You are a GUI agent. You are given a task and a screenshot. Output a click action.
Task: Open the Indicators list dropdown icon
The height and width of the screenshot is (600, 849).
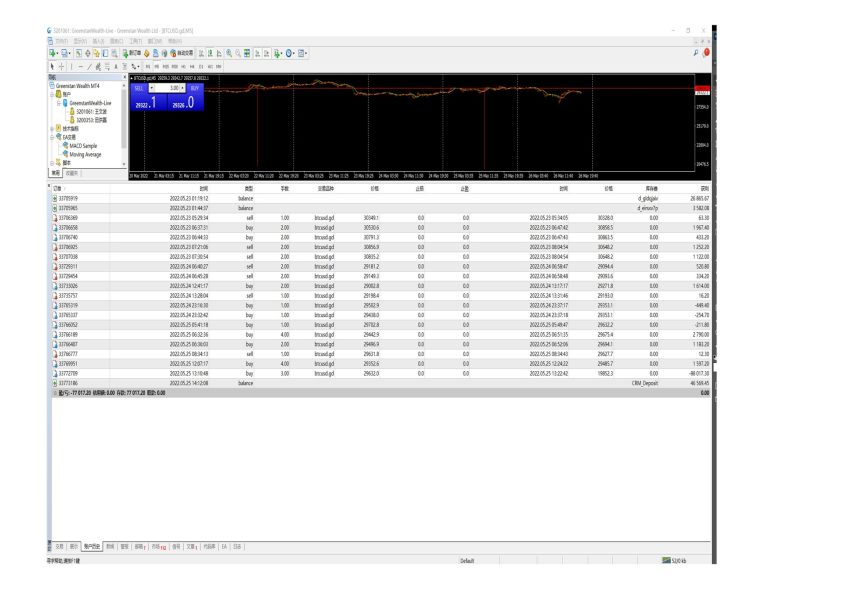277,53
